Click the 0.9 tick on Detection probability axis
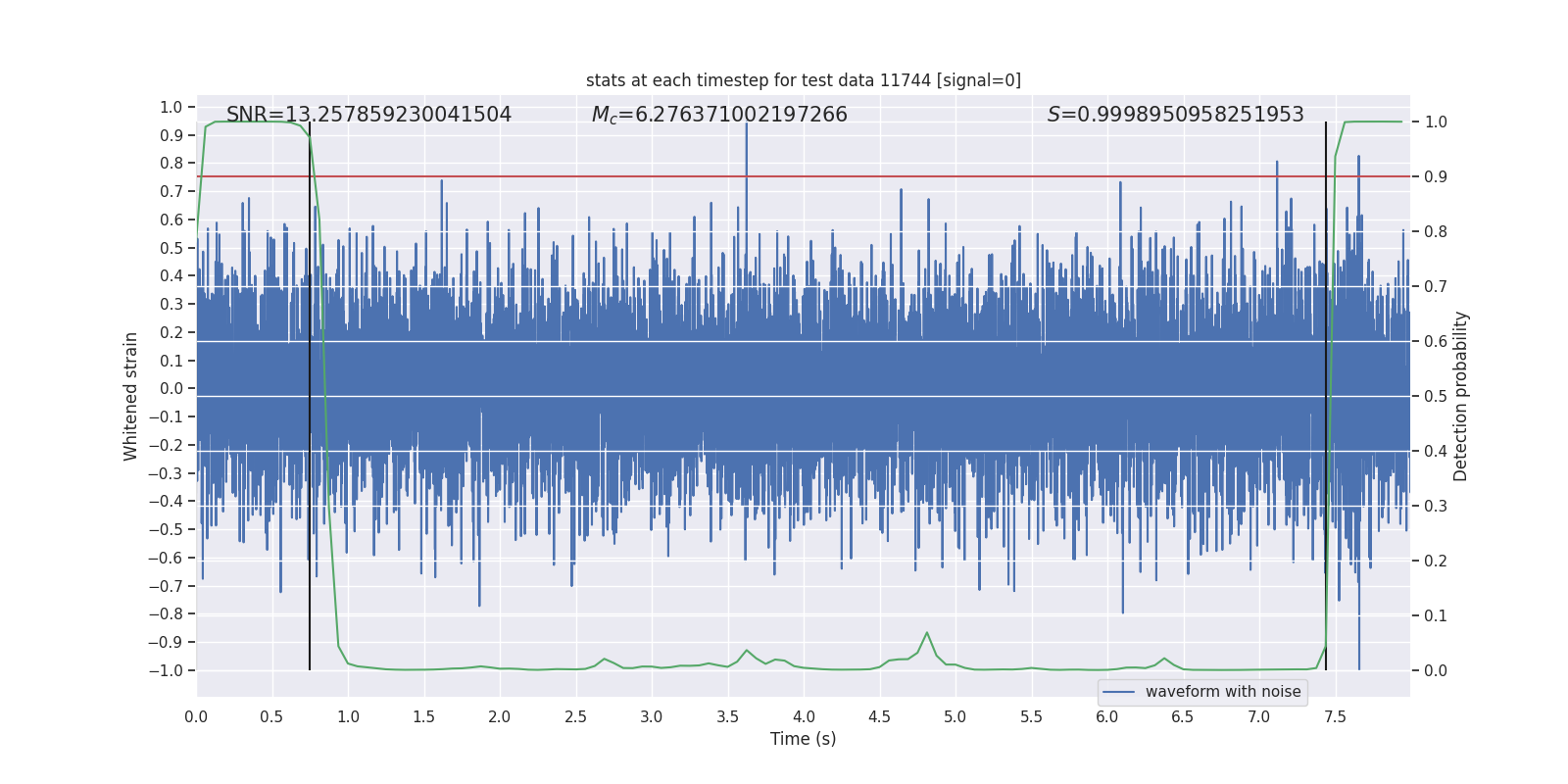The height and width of the screenshot is (784, 1568). point(1436,177)
